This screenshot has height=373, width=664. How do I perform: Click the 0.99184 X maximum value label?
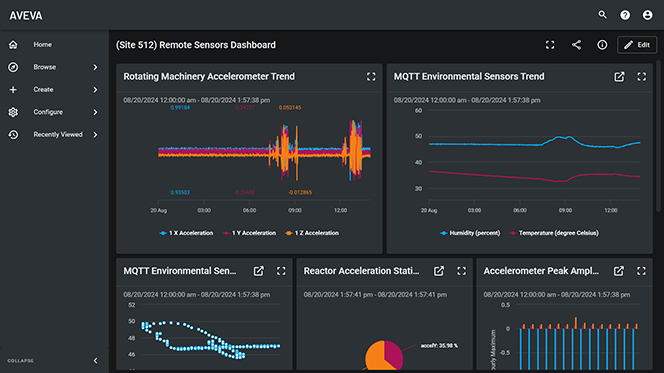click(180, 108)
